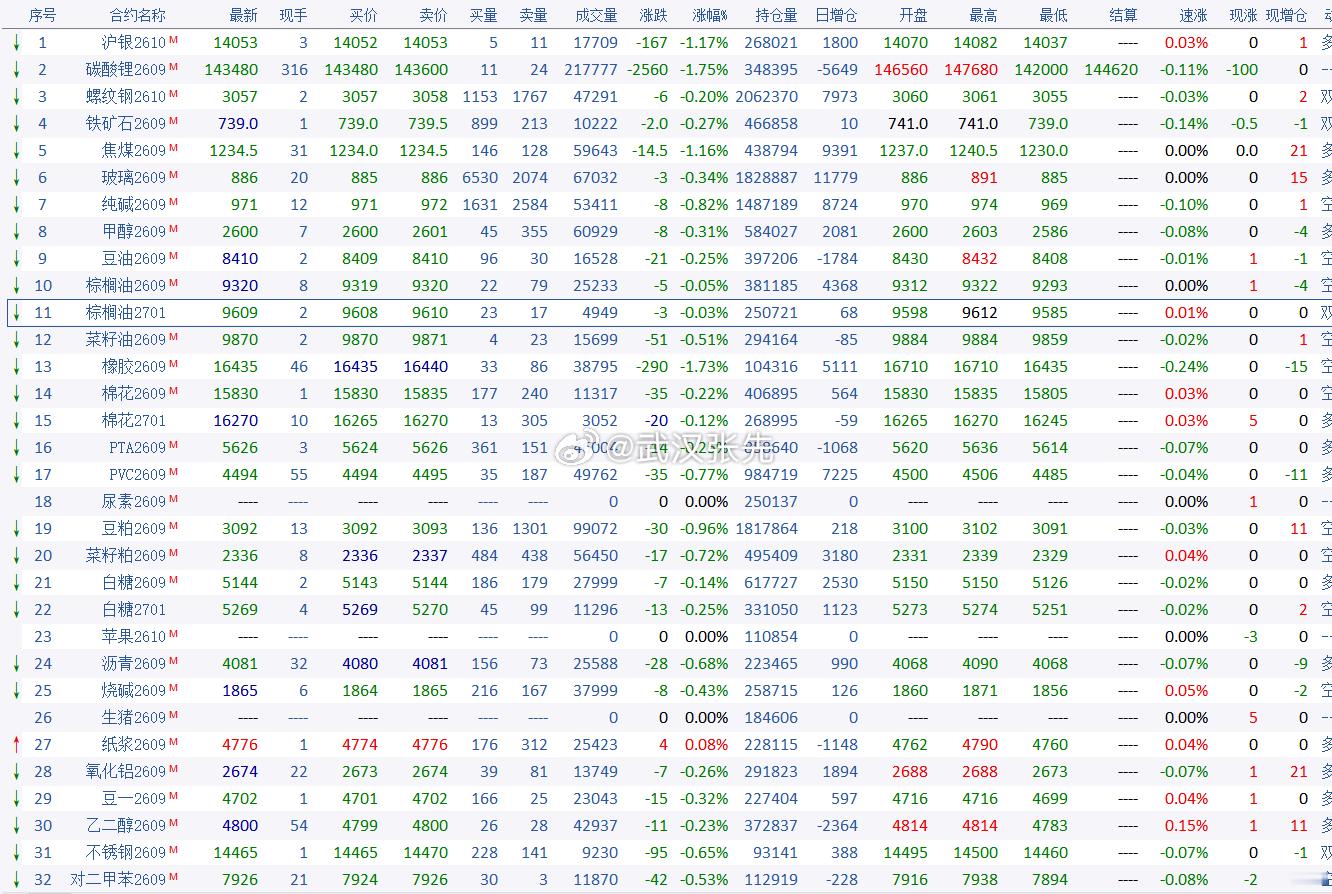
Task: Click green down arrow beside 沪银2610
Action: 17,42
